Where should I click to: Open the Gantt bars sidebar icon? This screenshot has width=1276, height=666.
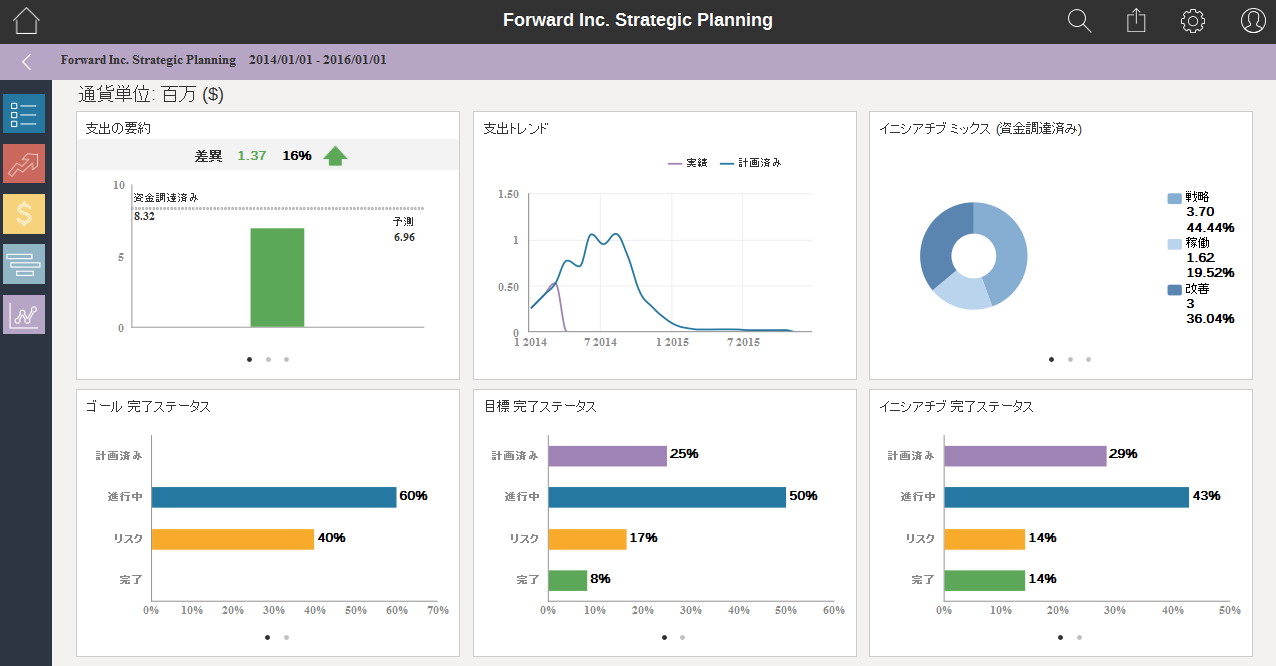point(24,264)
